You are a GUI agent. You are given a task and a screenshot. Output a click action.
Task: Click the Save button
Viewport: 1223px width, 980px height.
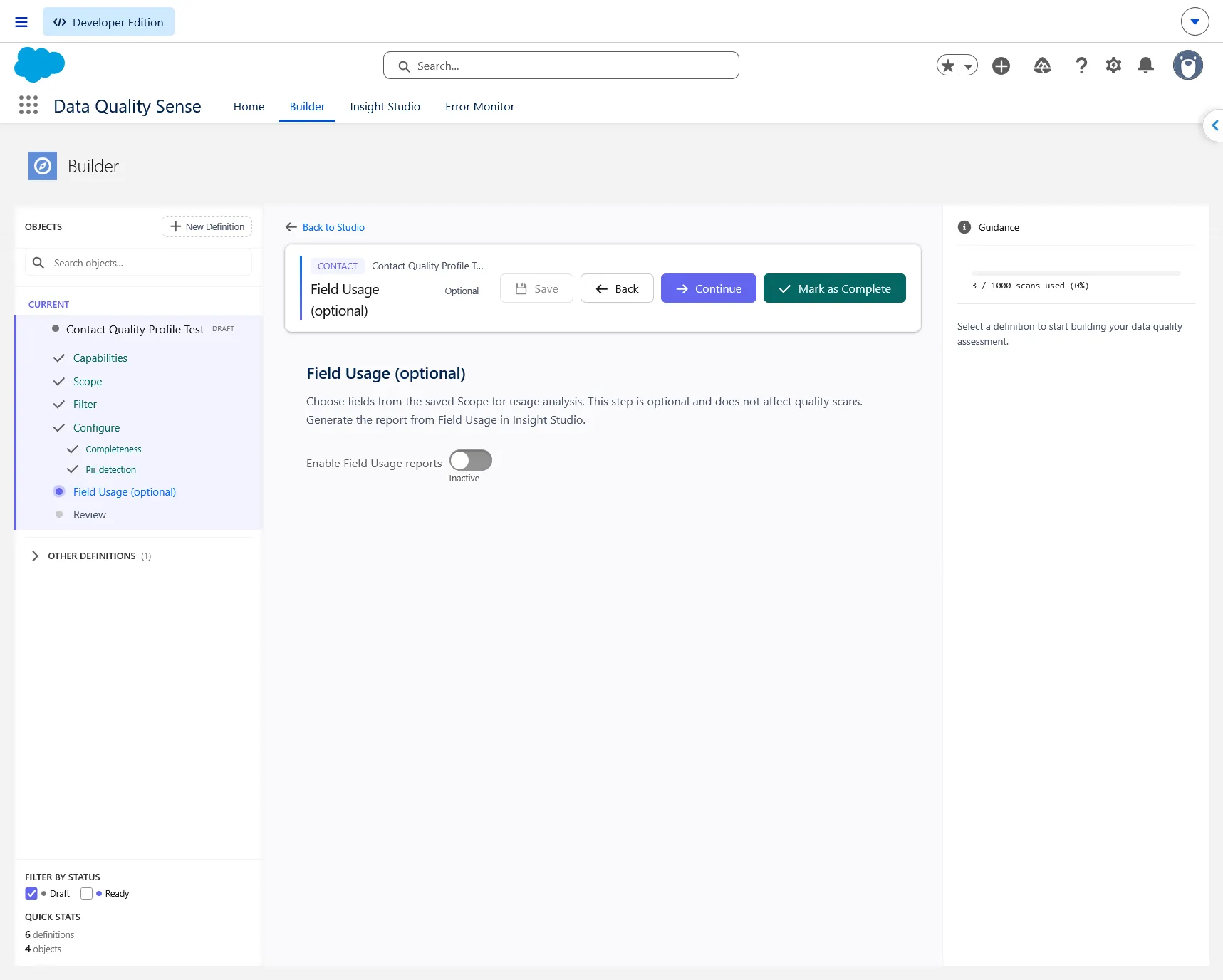(x=536, y=288)
